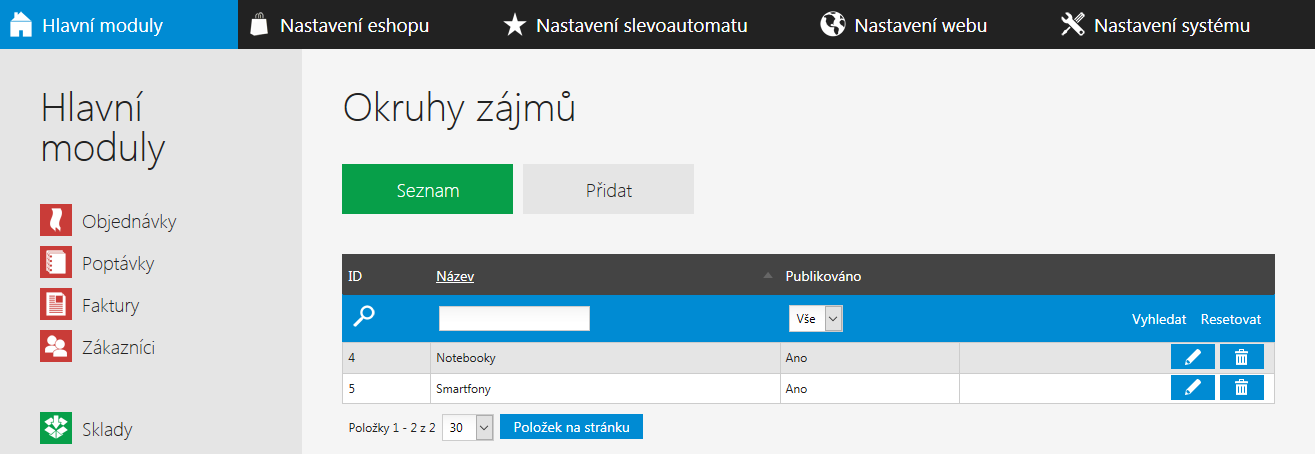The width and height of the screenshot is (1315, 454).
Task: Edit the Notebooky row with pencil icon
Action: click(1192, 357)
